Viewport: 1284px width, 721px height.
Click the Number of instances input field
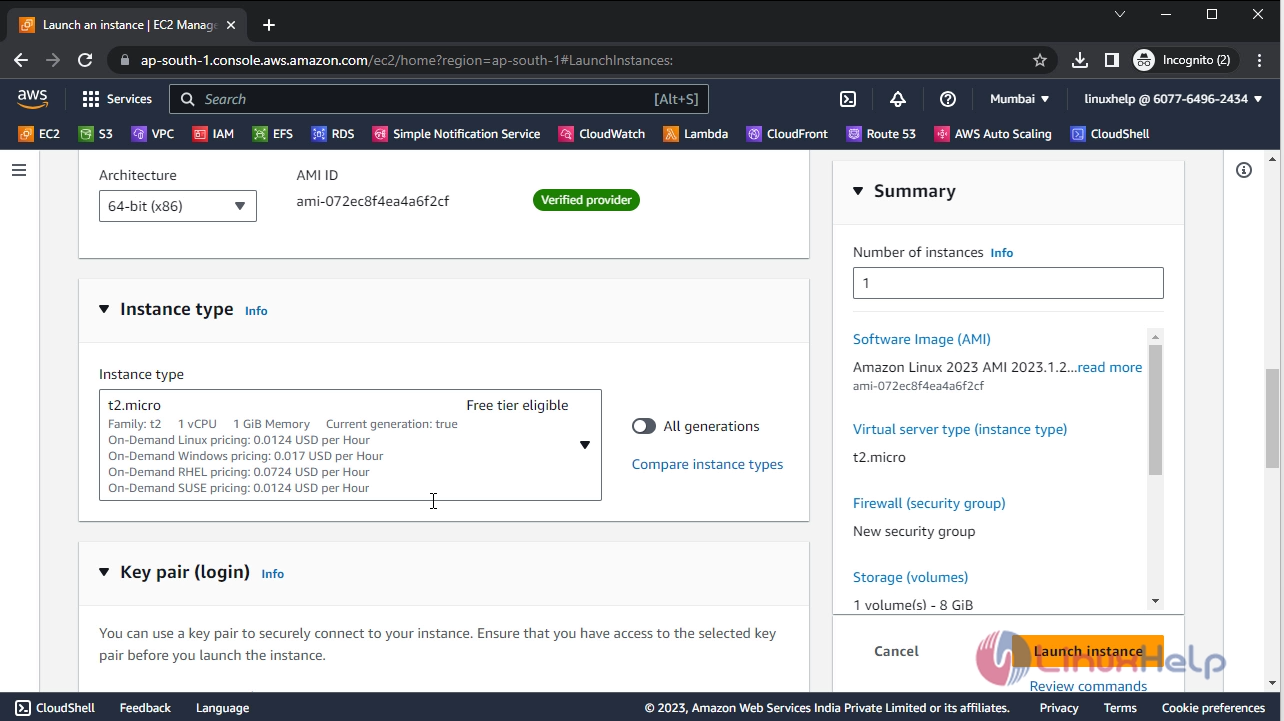[1008, 283]
